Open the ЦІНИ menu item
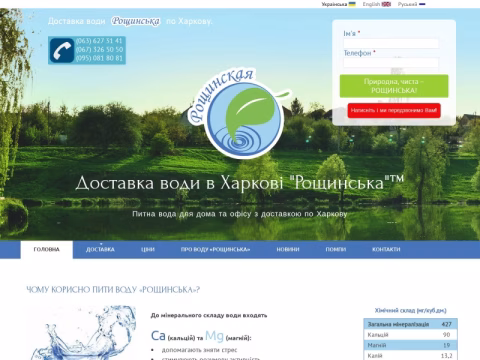This screenshot has height=360, width=480. [x=148, y=249]
